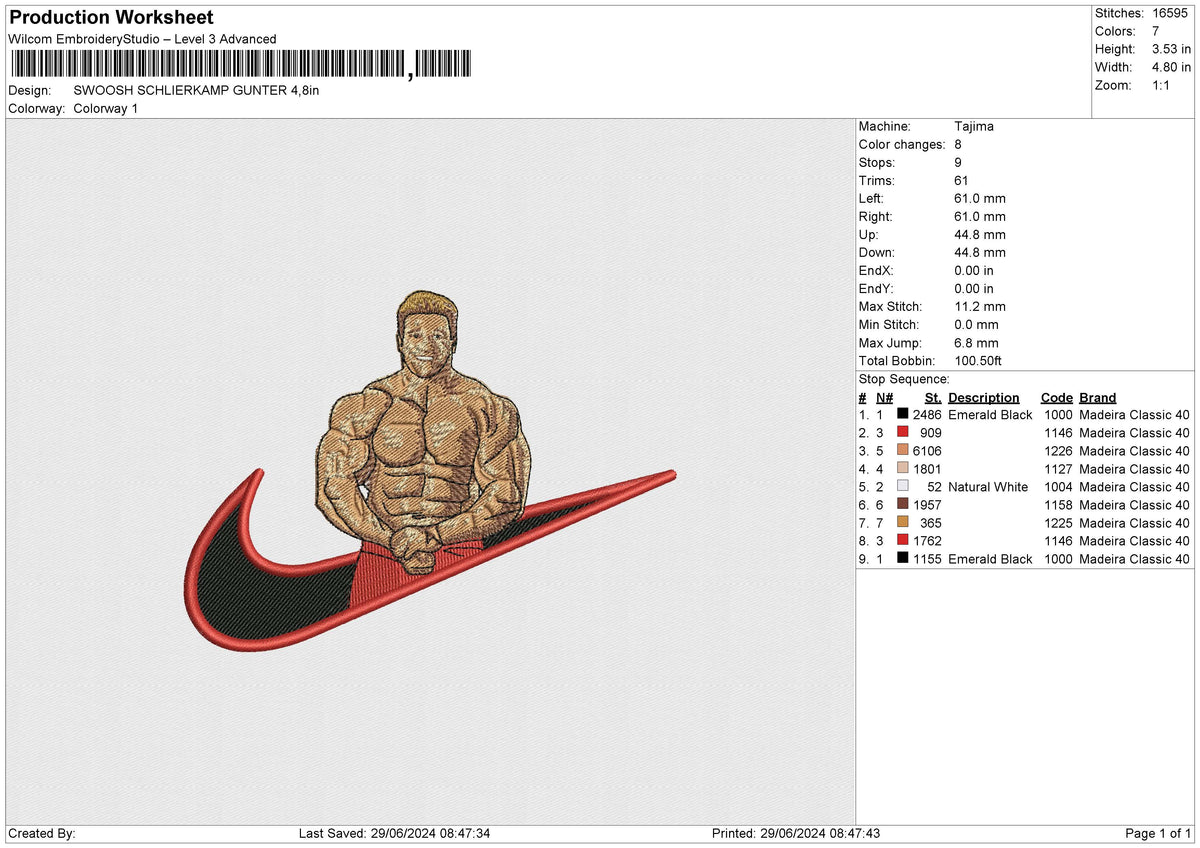Click stitch count 1762 in stop 8

tap(927, 541)
